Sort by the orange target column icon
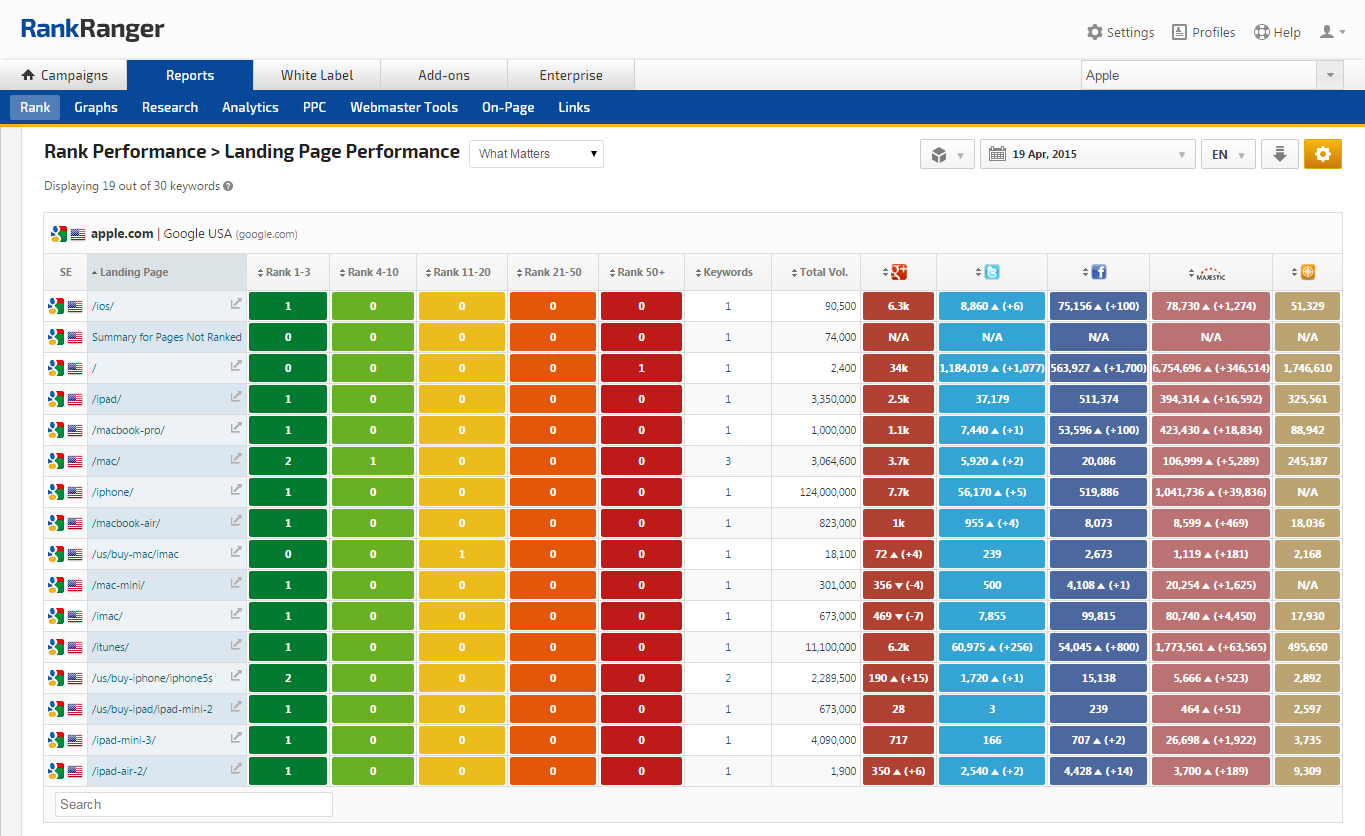The image size is (1365, 836). (1307, 272)
